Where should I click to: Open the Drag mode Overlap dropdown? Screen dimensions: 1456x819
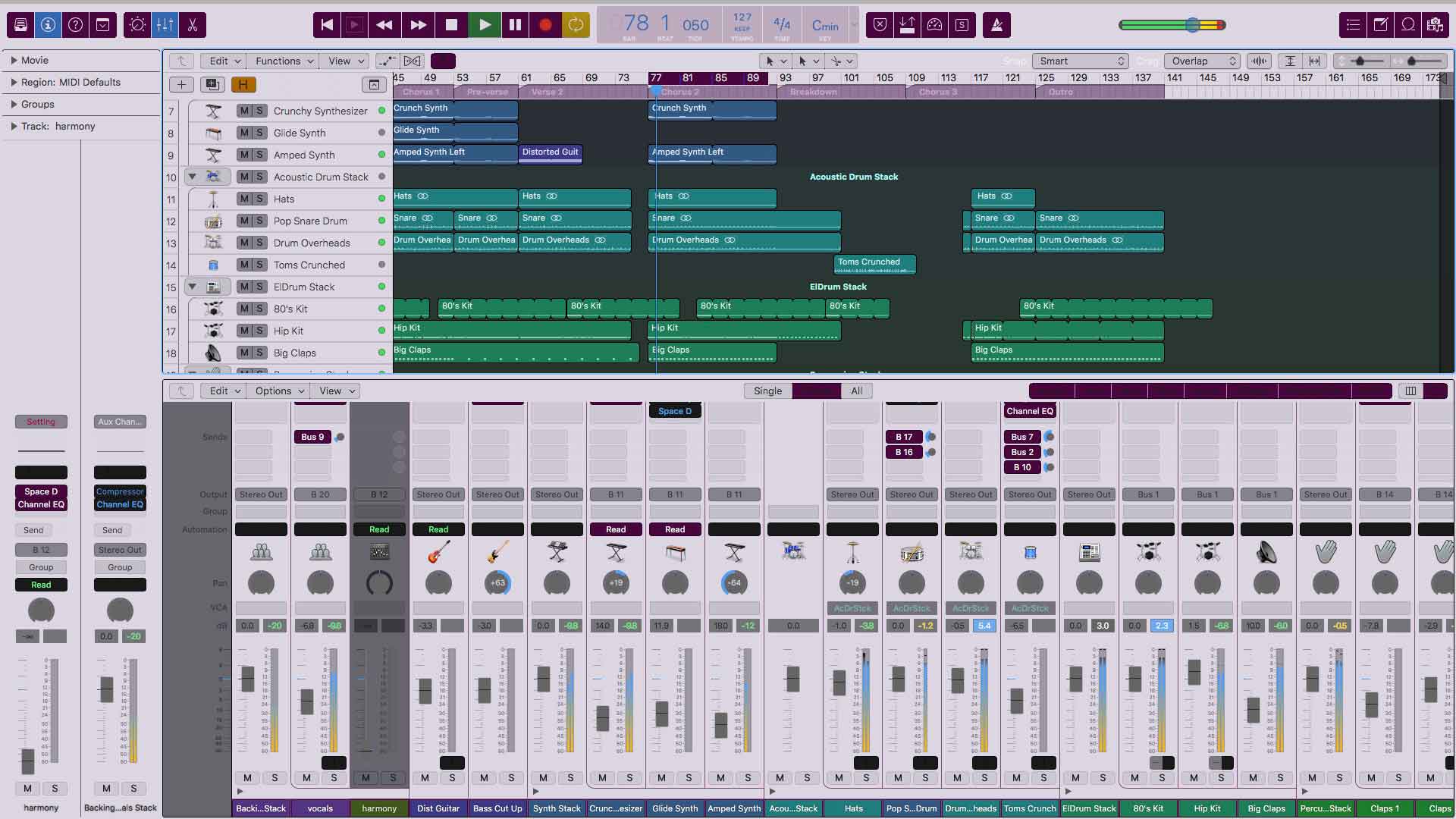pos(1203,61)
